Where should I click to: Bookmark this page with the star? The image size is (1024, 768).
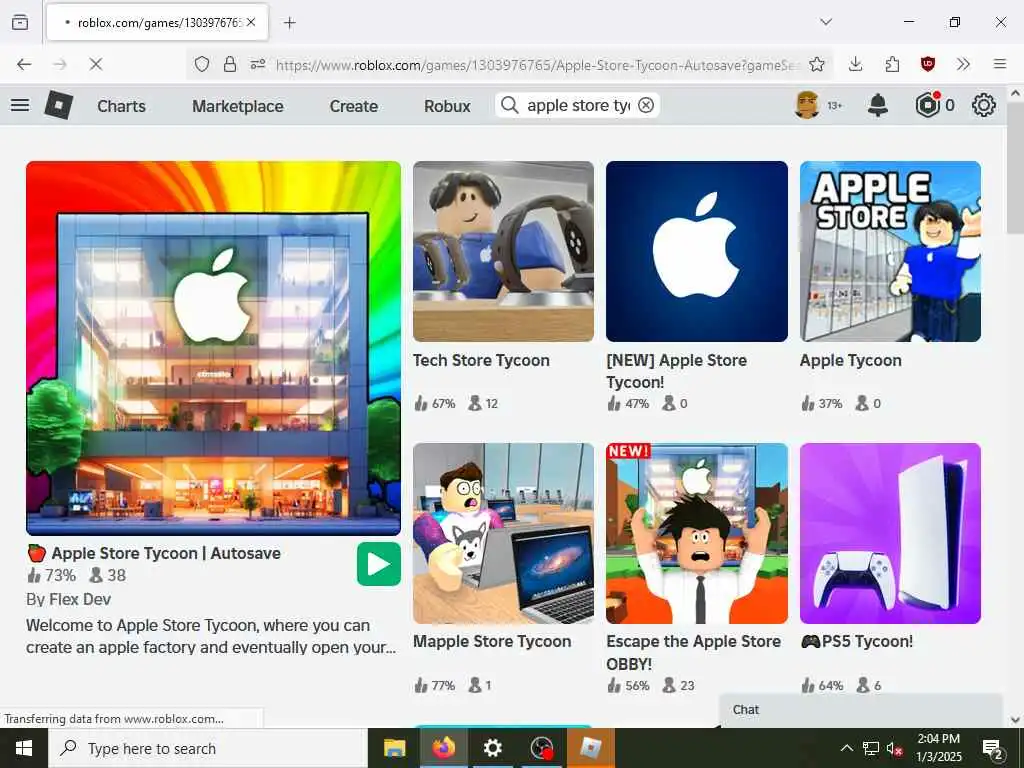[816, 64]
